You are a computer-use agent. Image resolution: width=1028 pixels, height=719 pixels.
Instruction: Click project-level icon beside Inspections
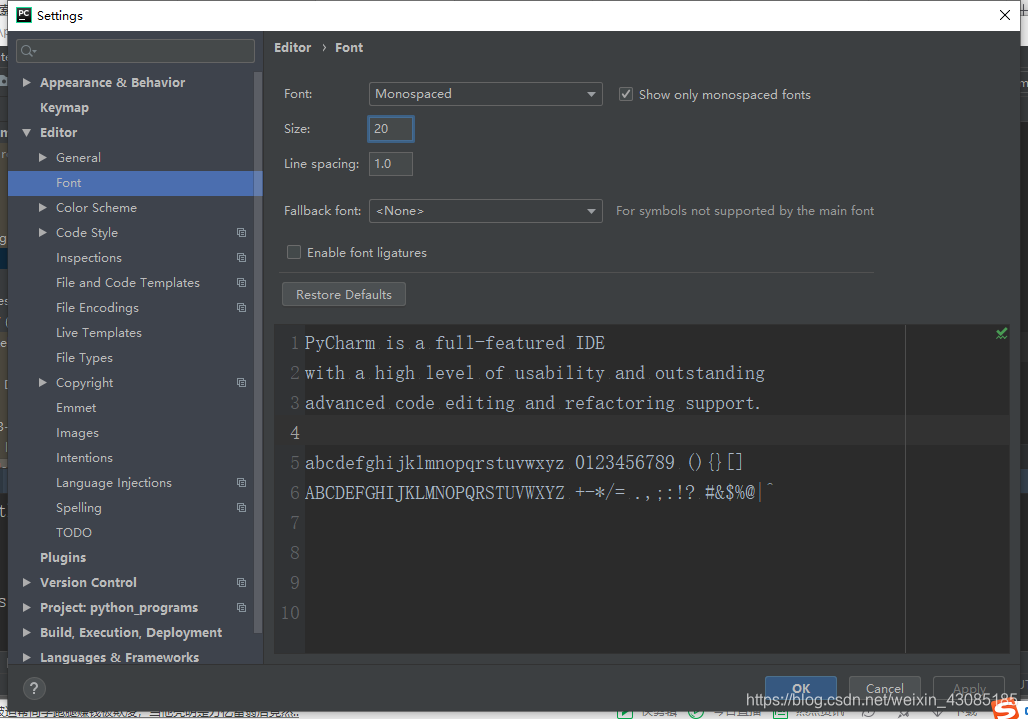coord(241,258)
